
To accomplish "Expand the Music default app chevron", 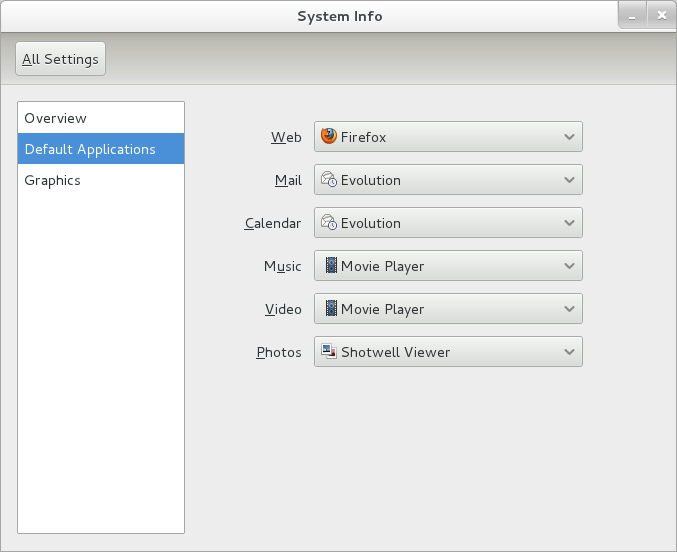I will (569, 266).
